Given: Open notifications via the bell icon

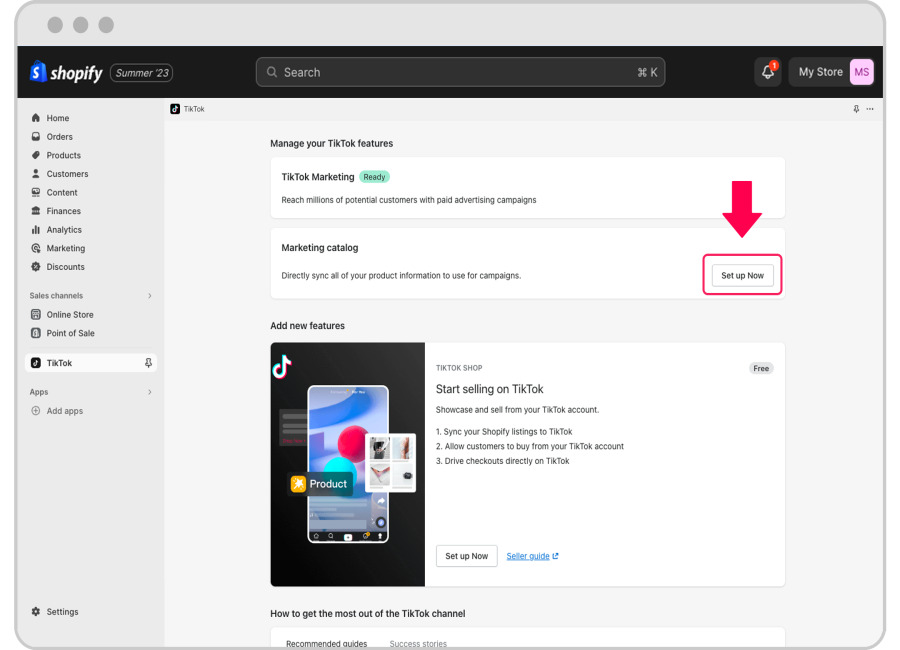Looking at the screenshot, I should coord(767,71).
